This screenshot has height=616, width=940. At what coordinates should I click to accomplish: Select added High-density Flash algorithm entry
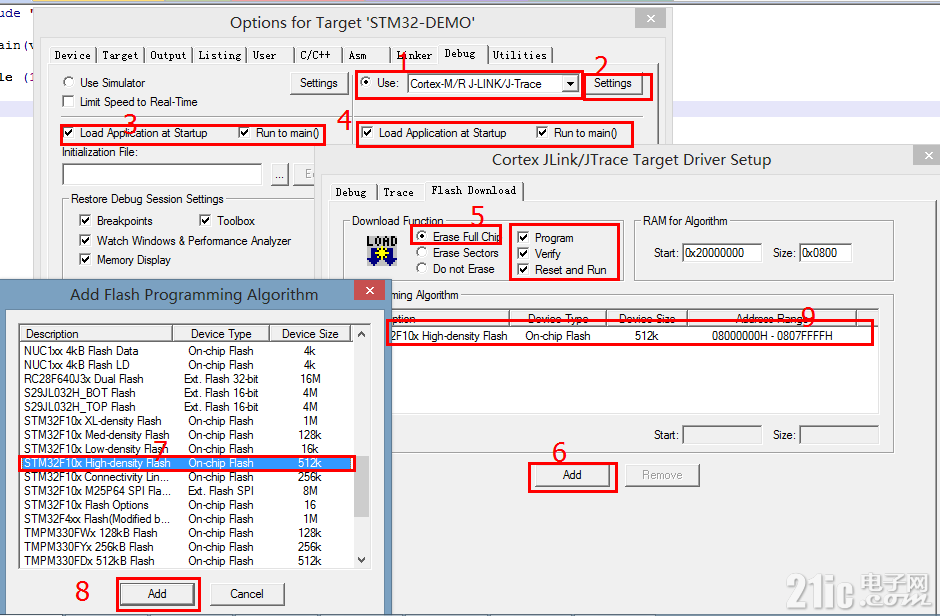click(x=629, y=336)
